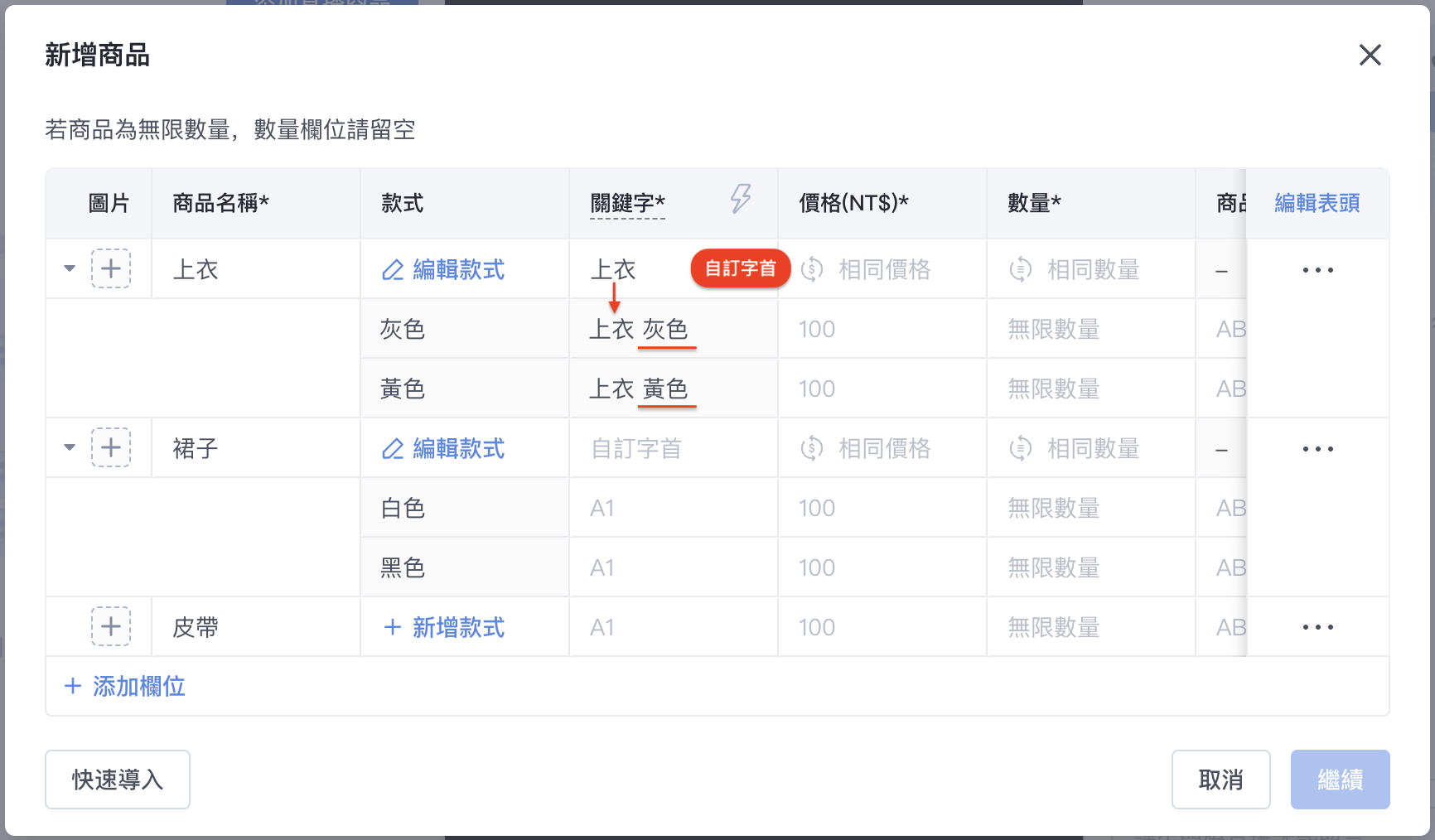
Task: Select product name 上衣
Action: (256, 269)
